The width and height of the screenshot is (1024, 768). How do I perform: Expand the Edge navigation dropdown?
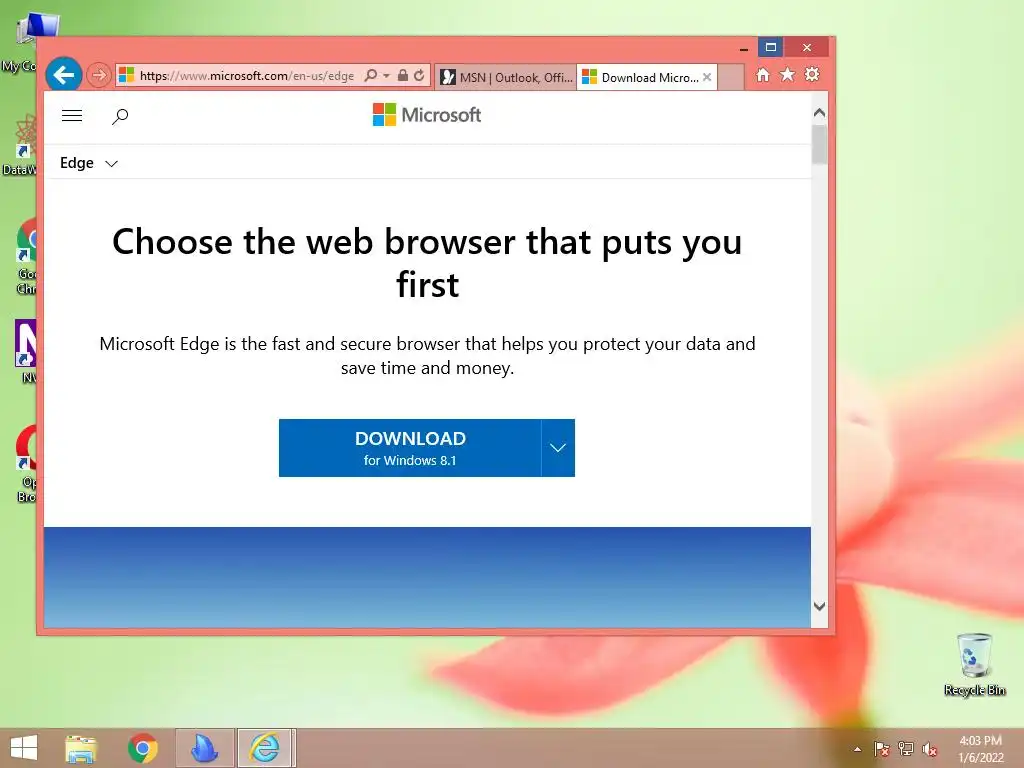pos(89,163)
